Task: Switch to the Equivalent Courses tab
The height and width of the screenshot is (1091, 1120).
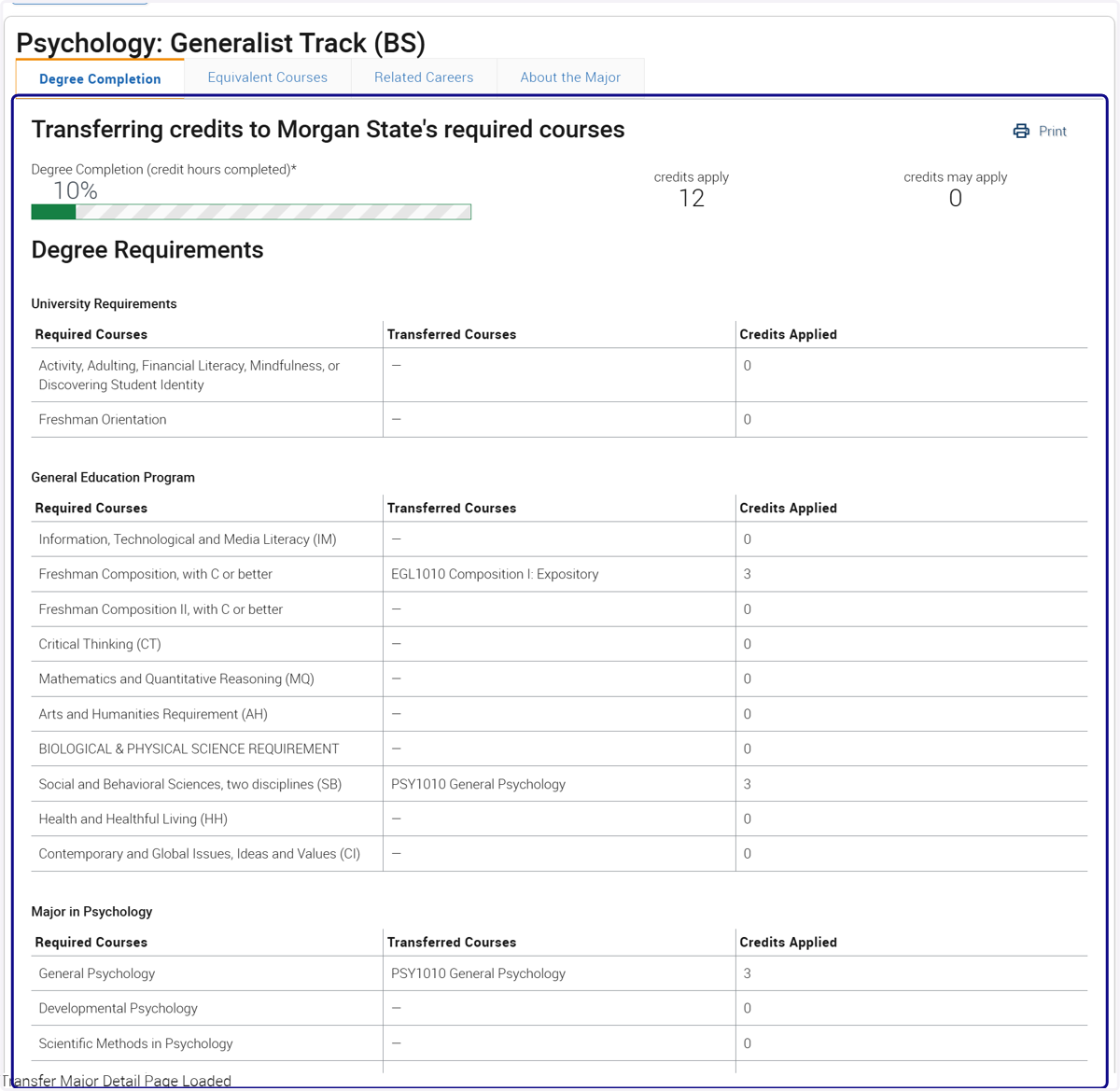Action: [268, 77]
